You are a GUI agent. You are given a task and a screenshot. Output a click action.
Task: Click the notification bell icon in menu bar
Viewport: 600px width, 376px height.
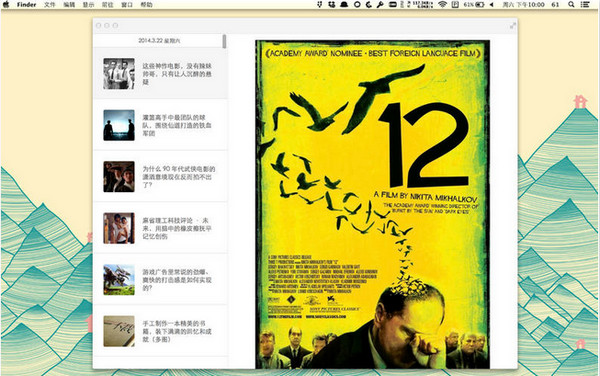(344, 5)
